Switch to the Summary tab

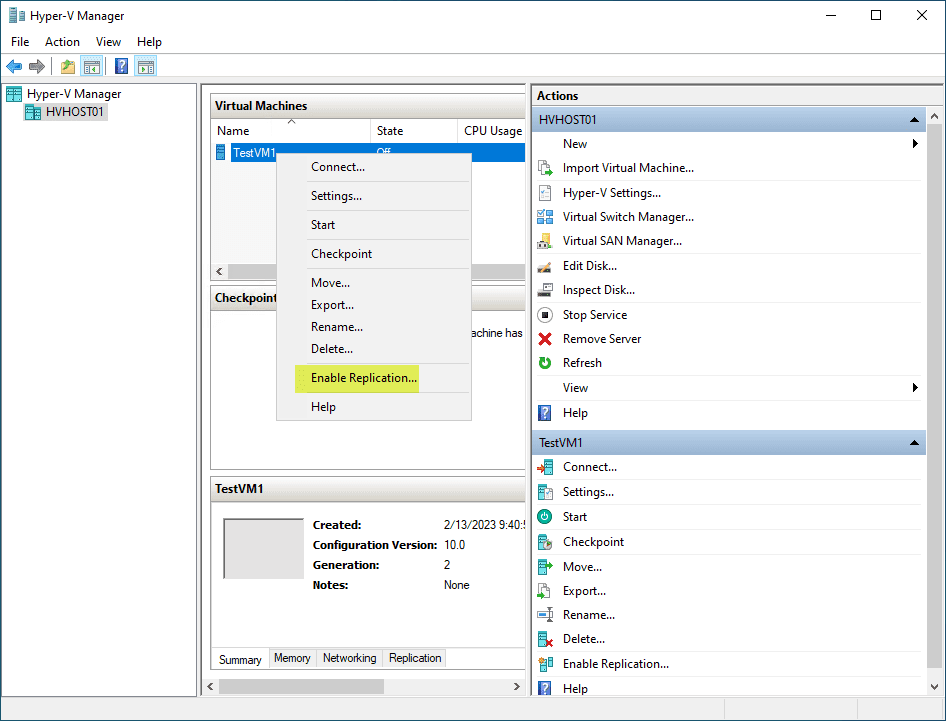[x=240, y=659]
